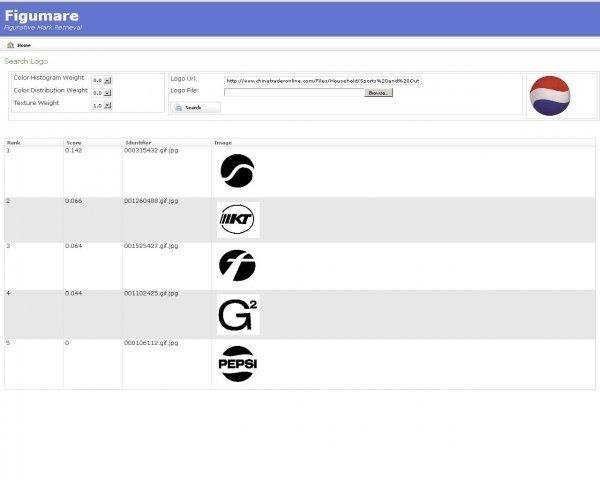Click the Figumare title
The image size is (600, 480).
[x=42, y=16]
